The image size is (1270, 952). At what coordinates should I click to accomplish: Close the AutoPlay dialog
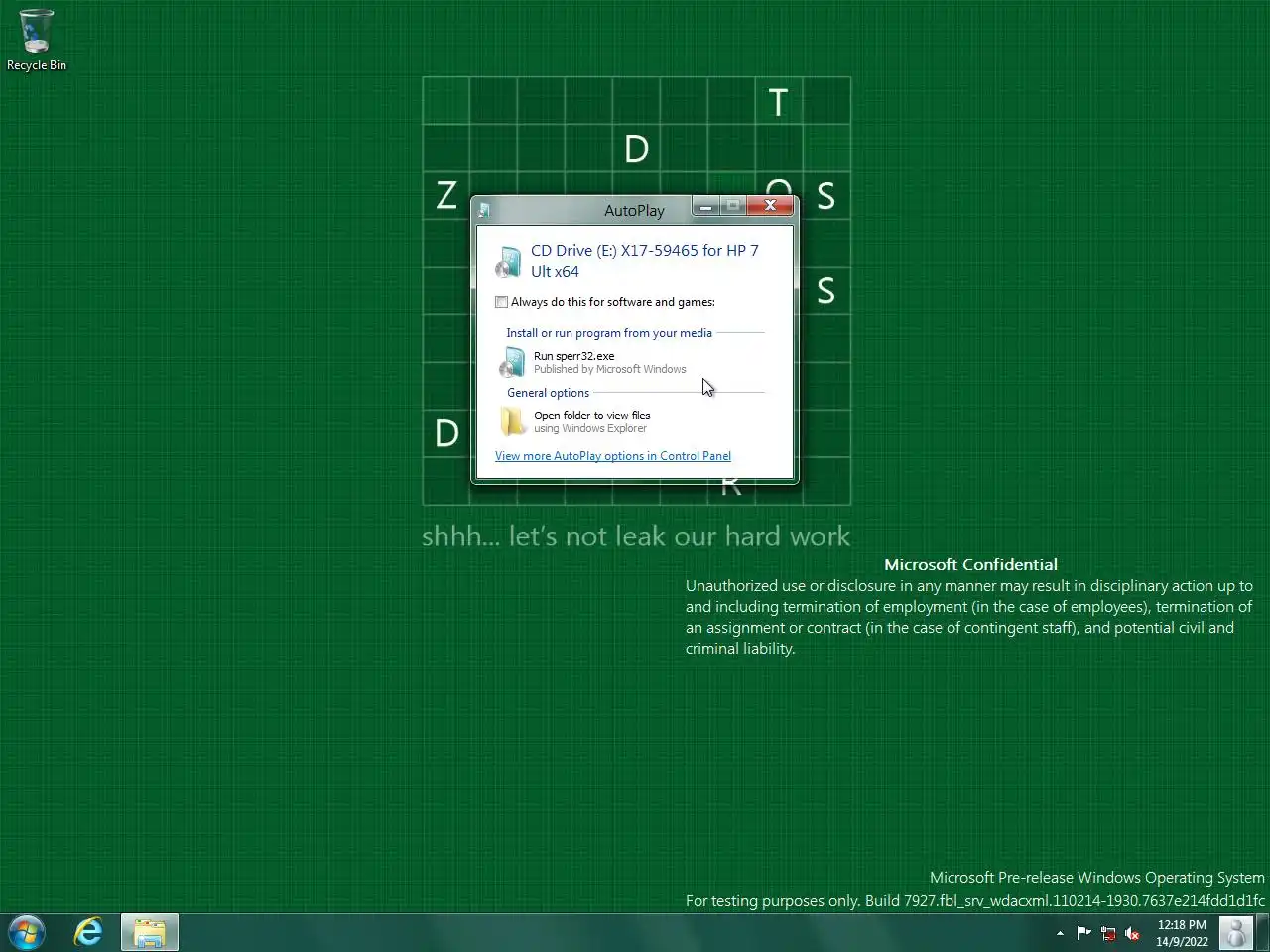770,205
